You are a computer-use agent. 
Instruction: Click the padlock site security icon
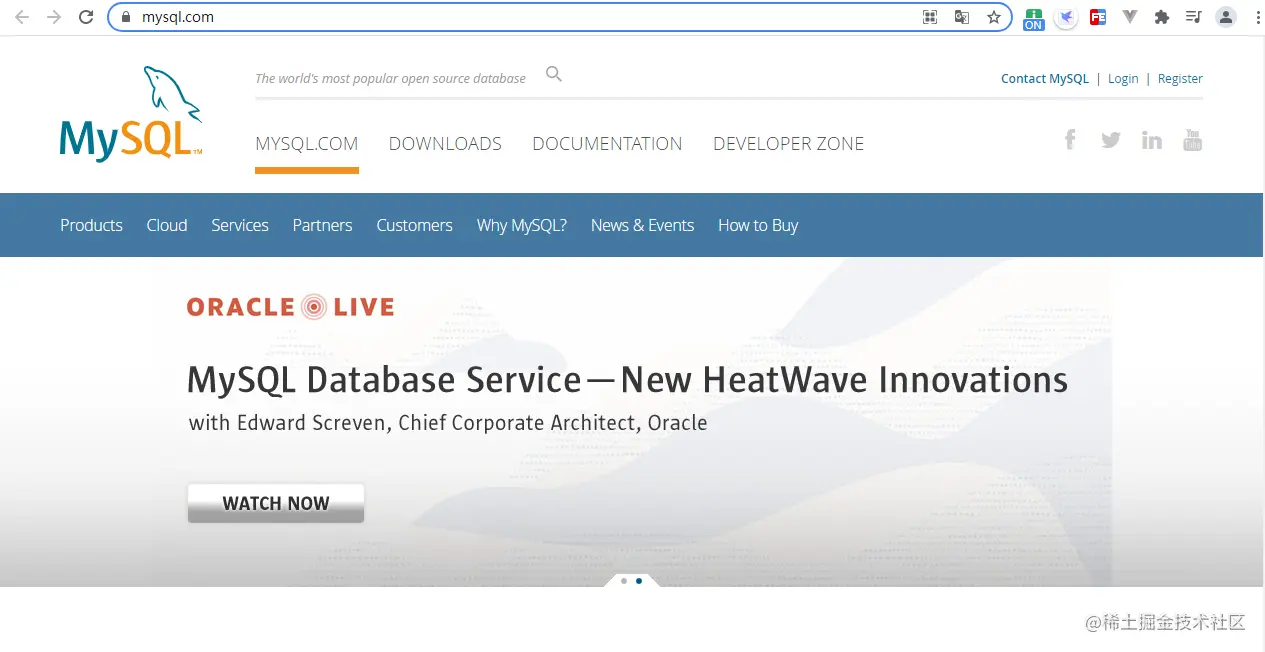pyautogui.click(x=126, y=17)
